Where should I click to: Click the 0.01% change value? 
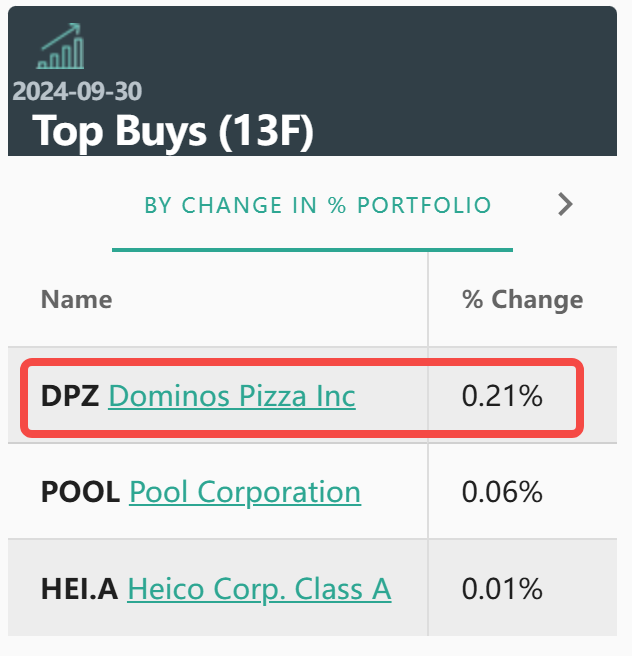click(x=502, y=588)
